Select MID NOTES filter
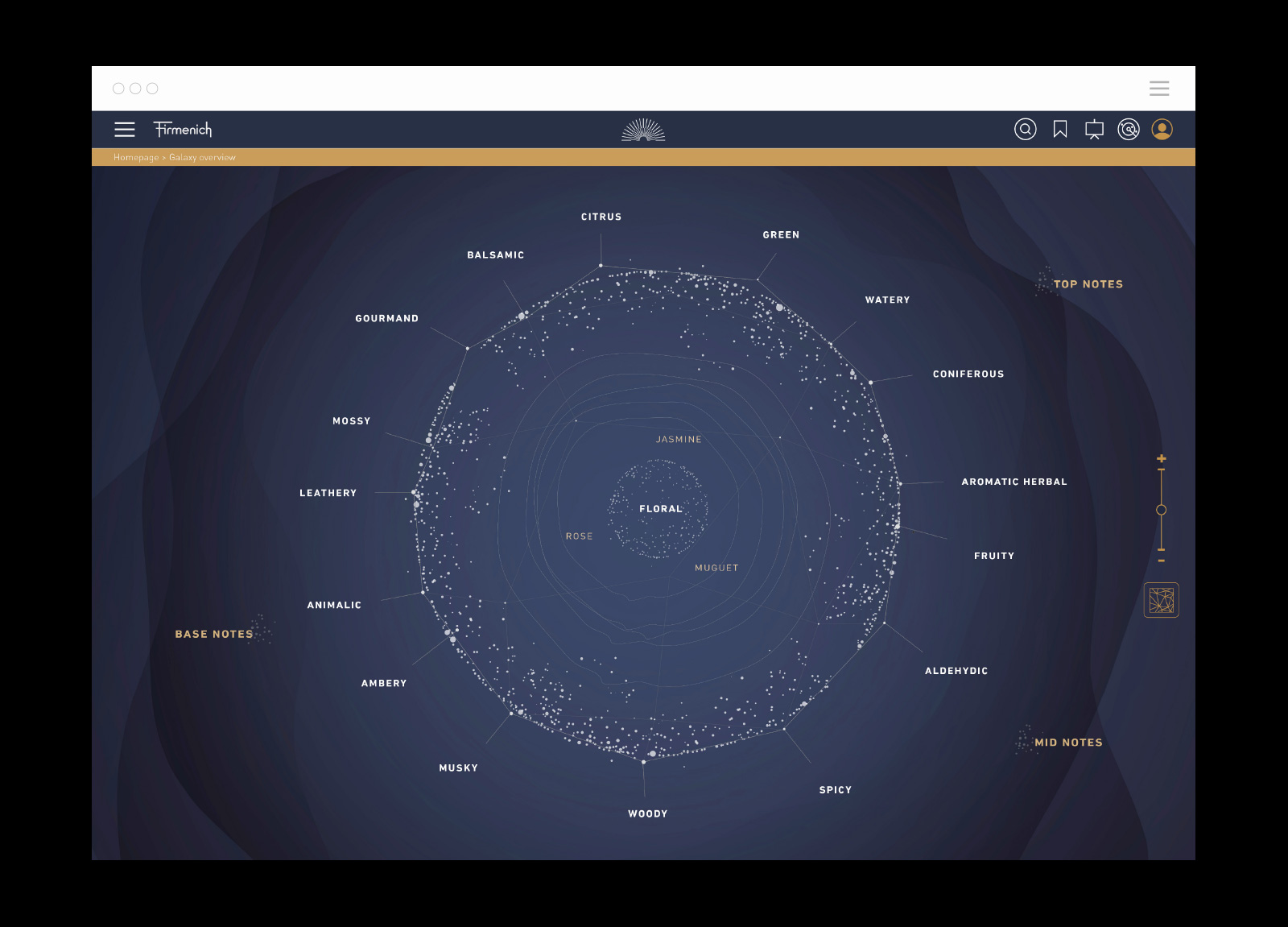Screen dimensions: 1288x927 click(x=1068, y=743)
